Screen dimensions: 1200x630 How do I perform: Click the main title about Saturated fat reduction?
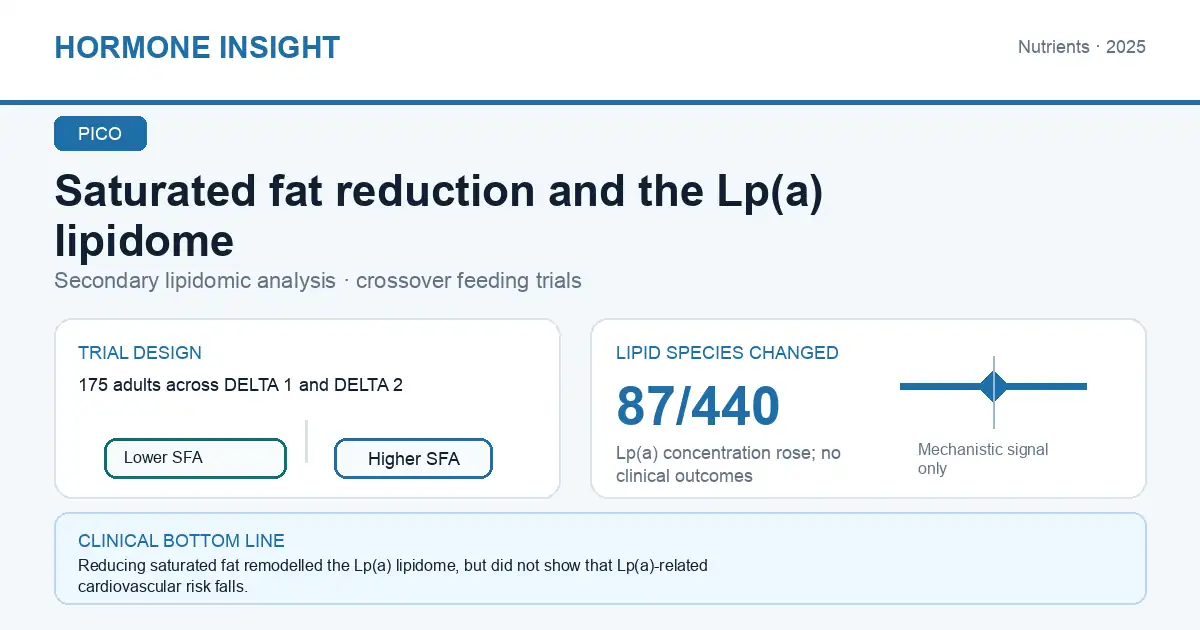coord(439,215)
